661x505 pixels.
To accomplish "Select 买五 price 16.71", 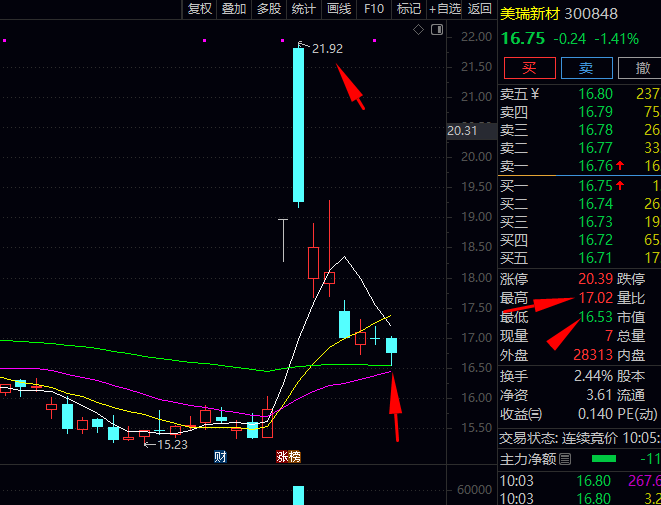I will click(596, 258).
